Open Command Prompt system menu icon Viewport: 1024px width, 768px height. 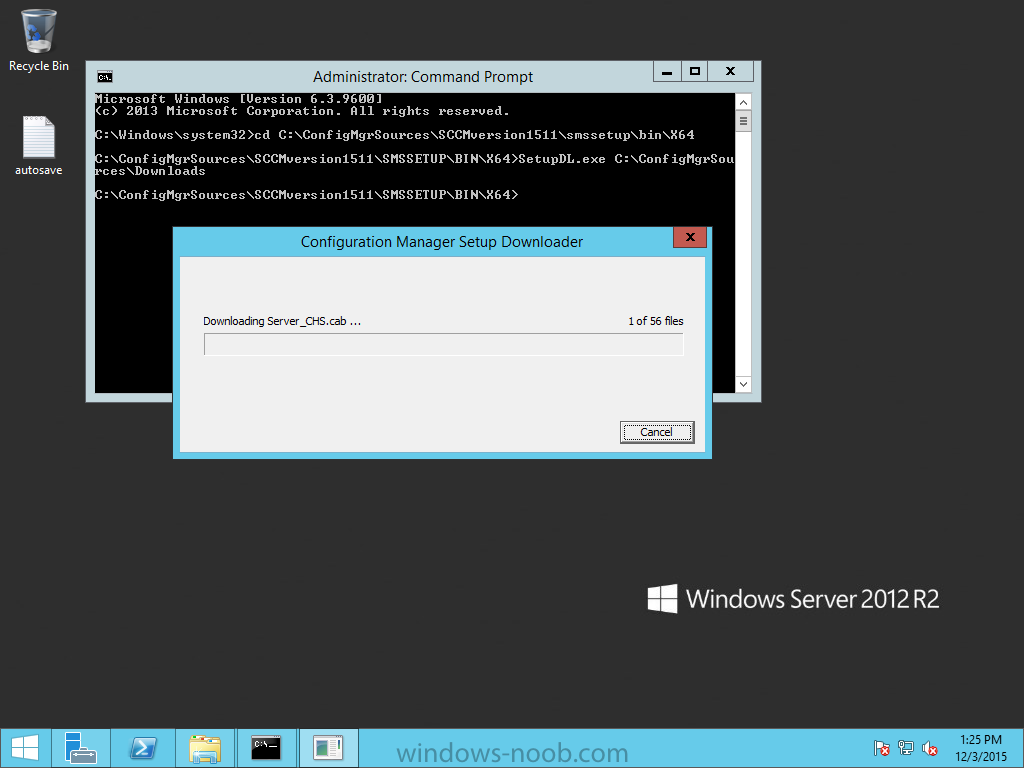[104, 77]
